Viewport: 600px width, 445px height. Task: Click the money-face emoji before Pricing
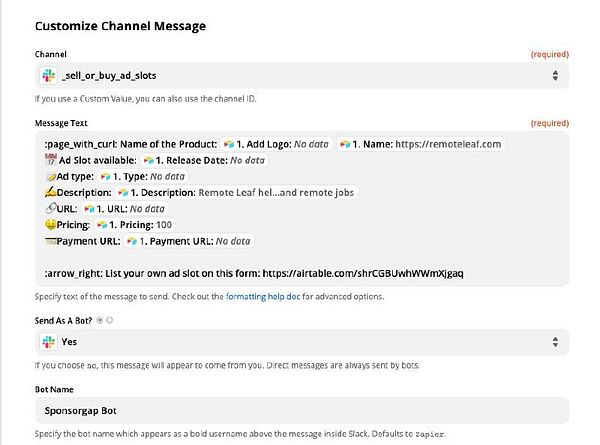point(50,224)
